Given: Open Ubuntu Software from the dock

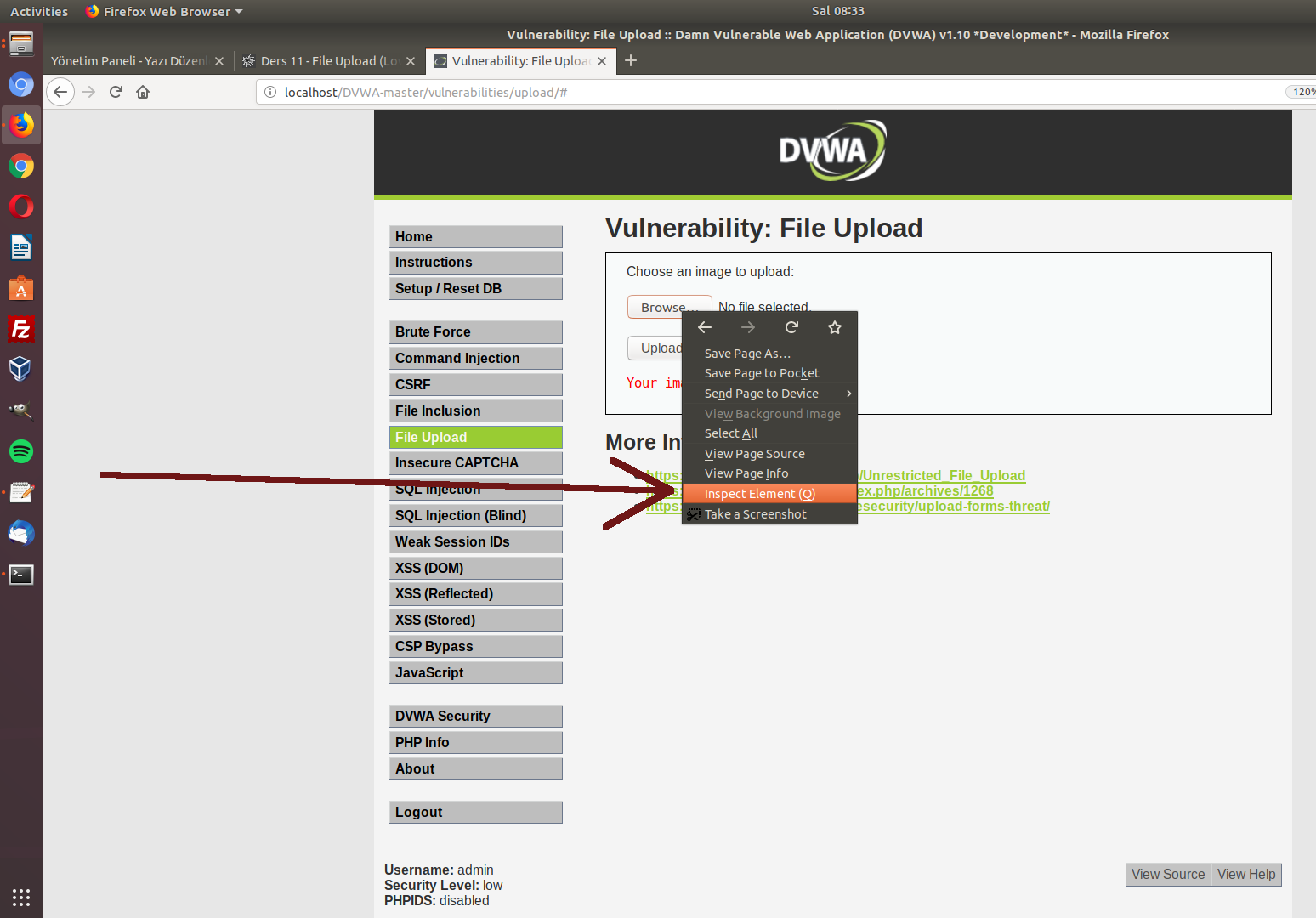Looking at the screenshot, I should pyautogui.click(x=21, y=288).
